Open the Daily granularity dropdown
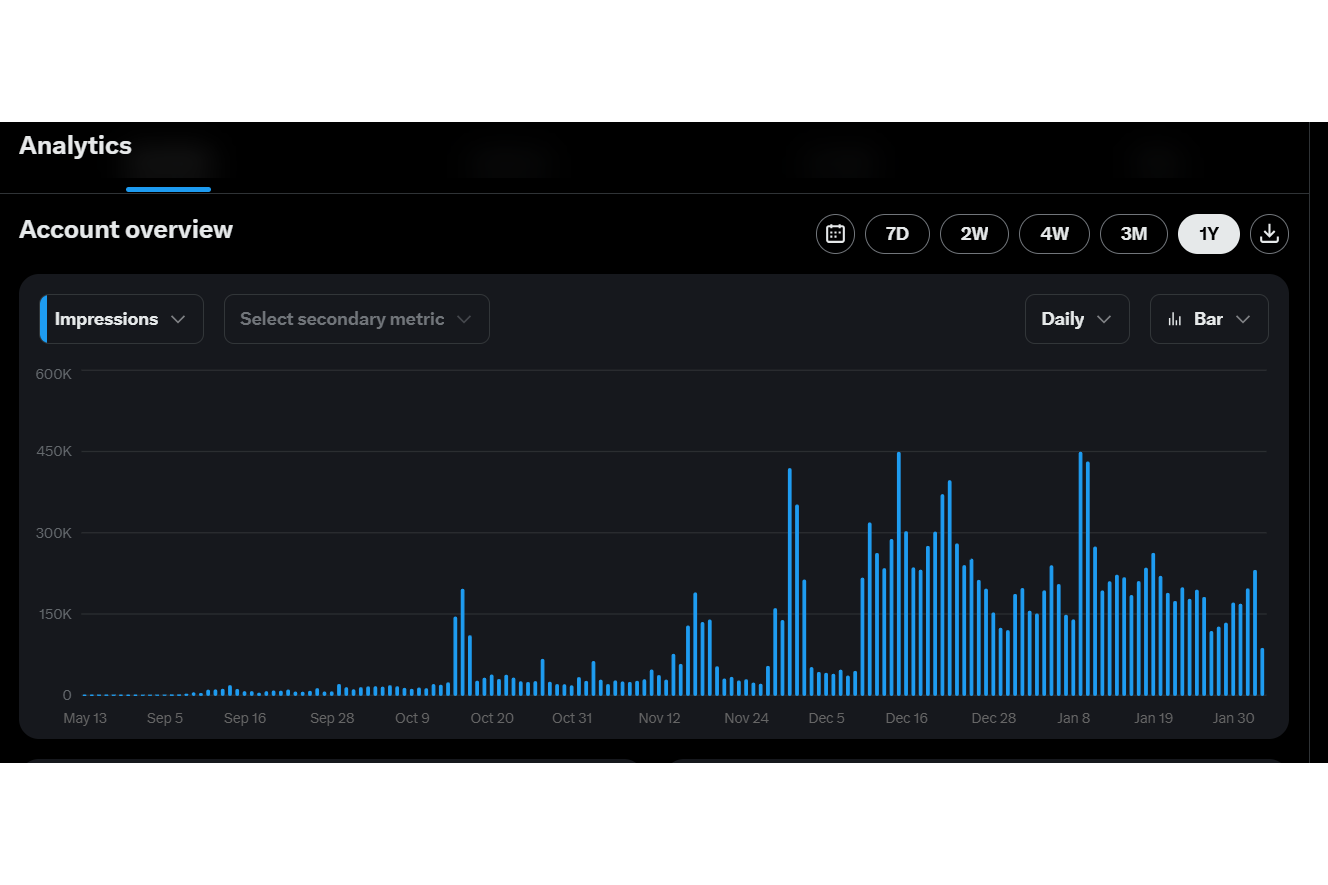This screenshot has height=885, width=1328. click(x=1077, y=319)
